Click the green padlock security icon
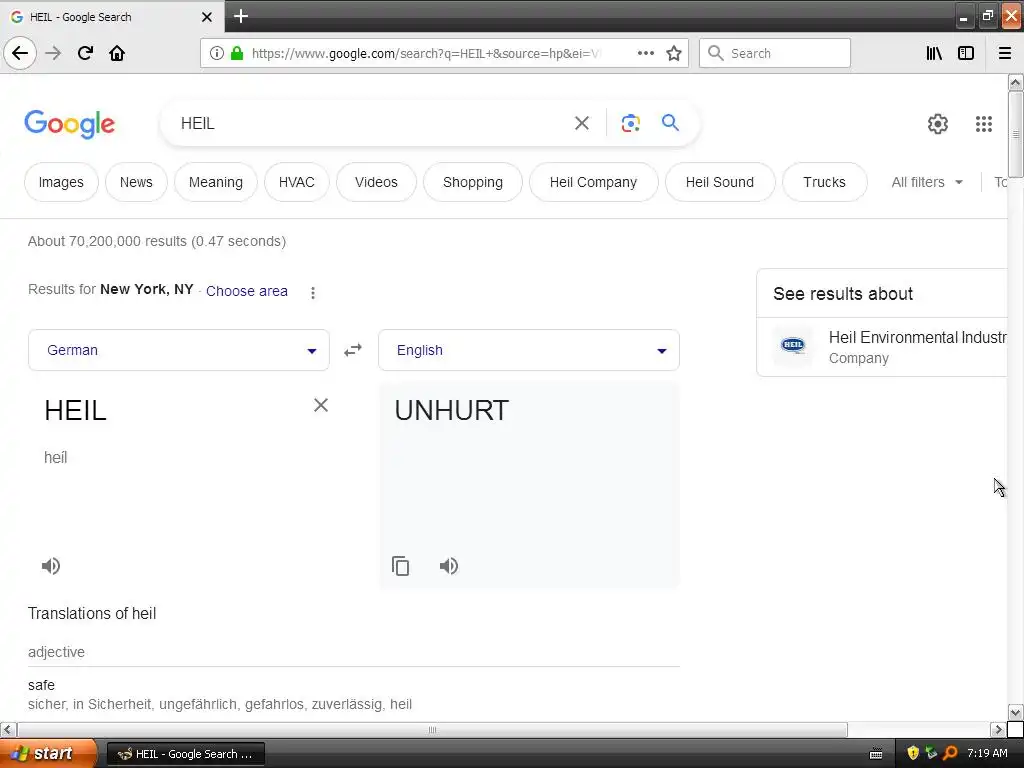 (237, 53)
